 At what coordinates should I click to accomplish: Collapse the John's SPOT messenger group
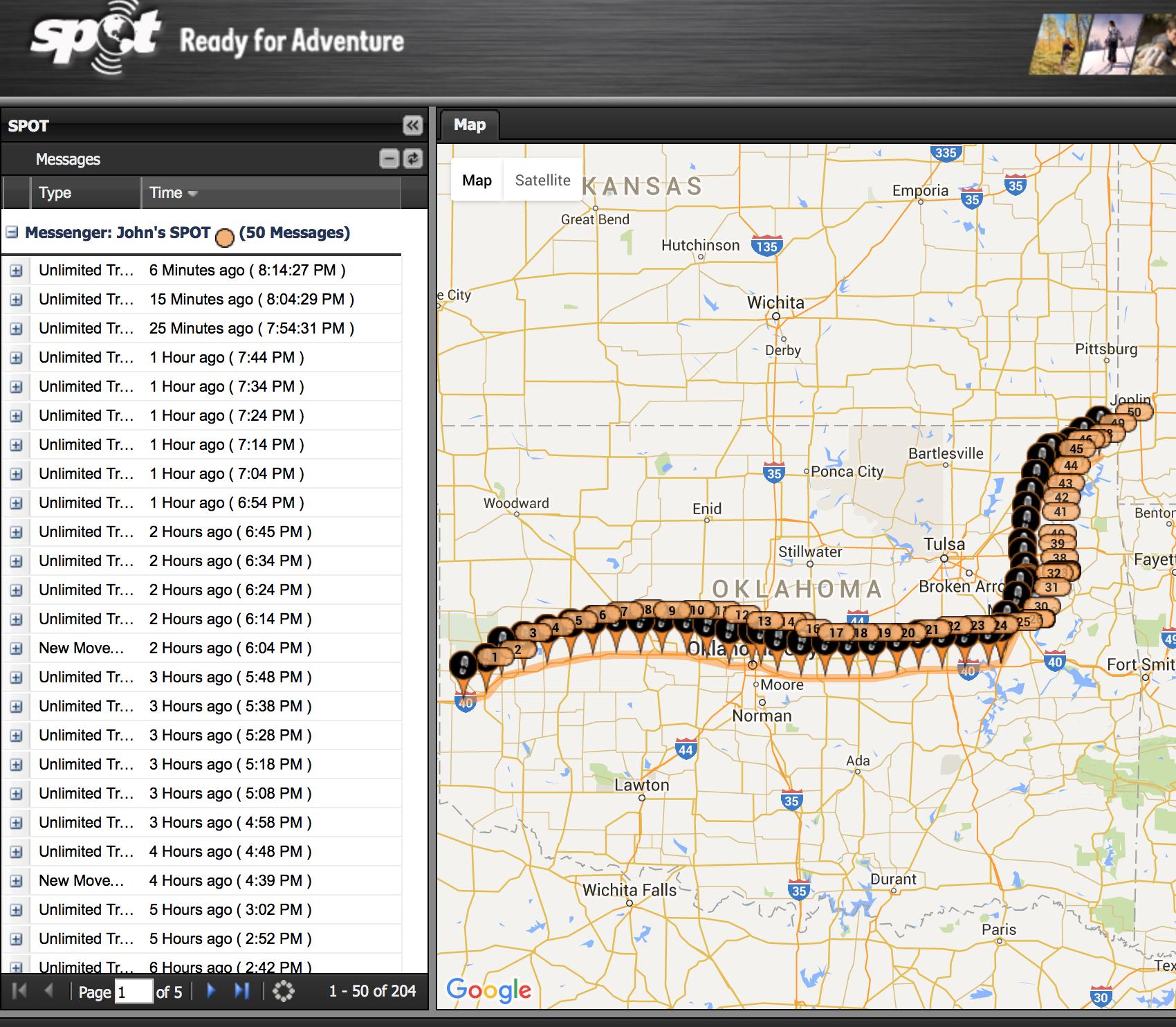coord(12,233)
